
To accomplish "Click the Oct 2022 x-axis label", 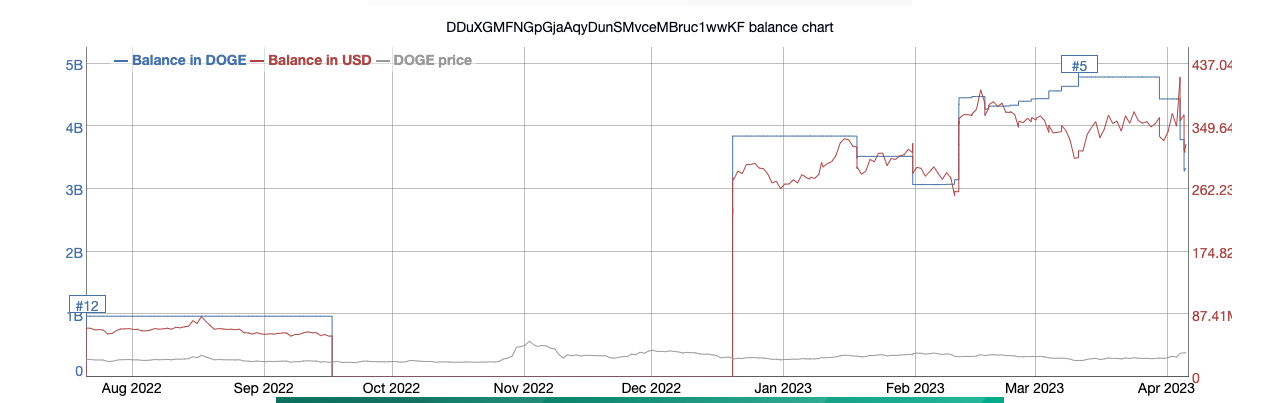I will (x=391, y=388).
